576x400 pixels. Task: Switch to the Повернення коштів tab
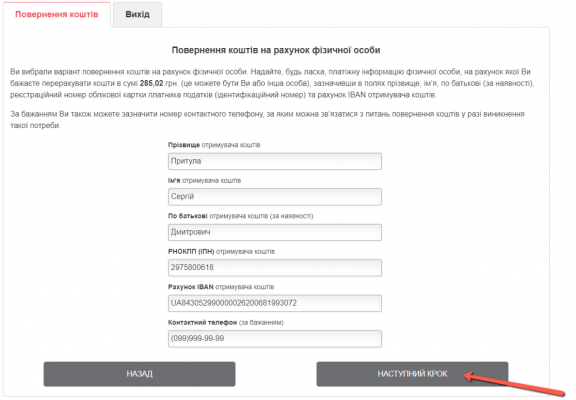click(x=57, y=14)
